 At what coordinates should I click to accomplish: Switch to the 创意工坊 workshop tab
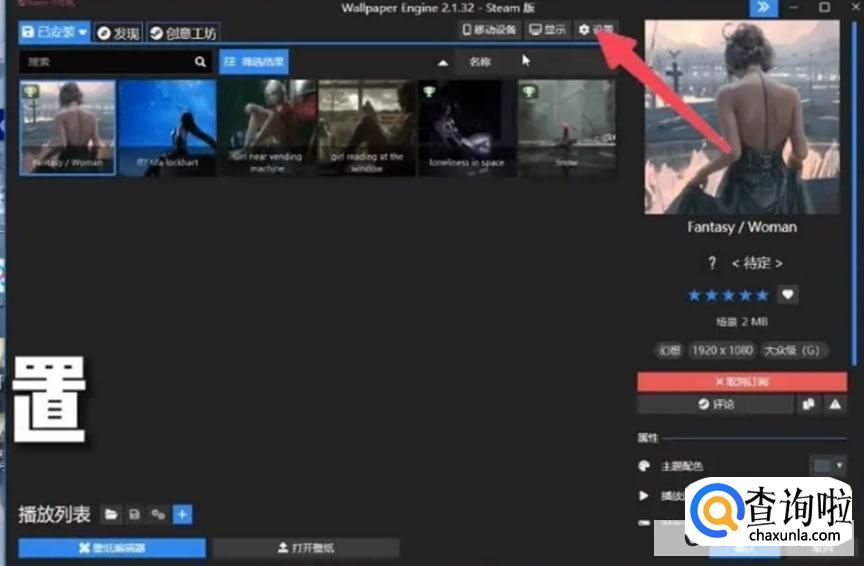(x=183, y=33)
